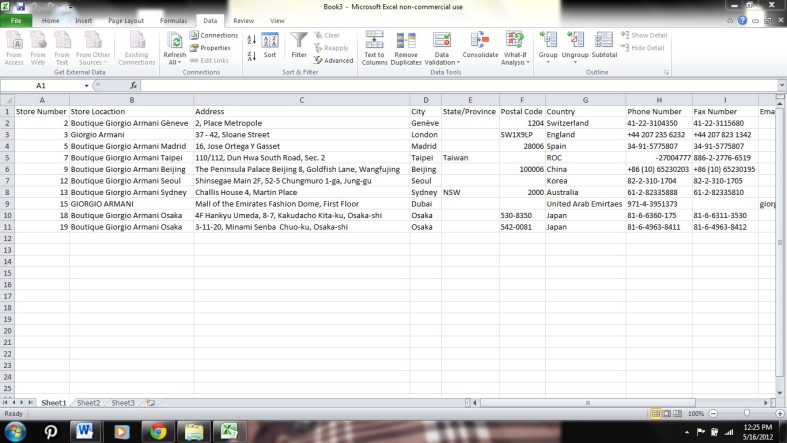787x443 pixels.
Task: Switch to Page Layout ribbon tab
Action: point(126,21)
